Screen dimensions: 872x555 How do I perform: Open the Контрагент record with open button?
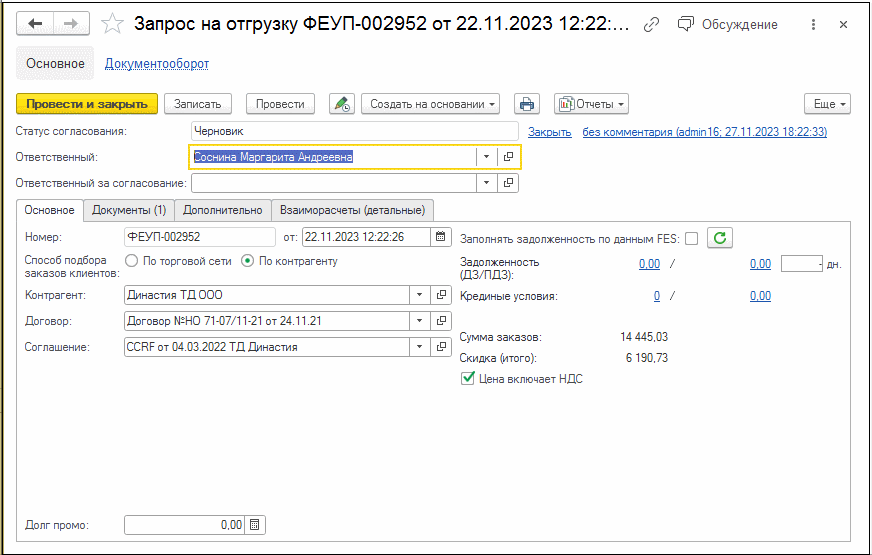tap(441, 295)
